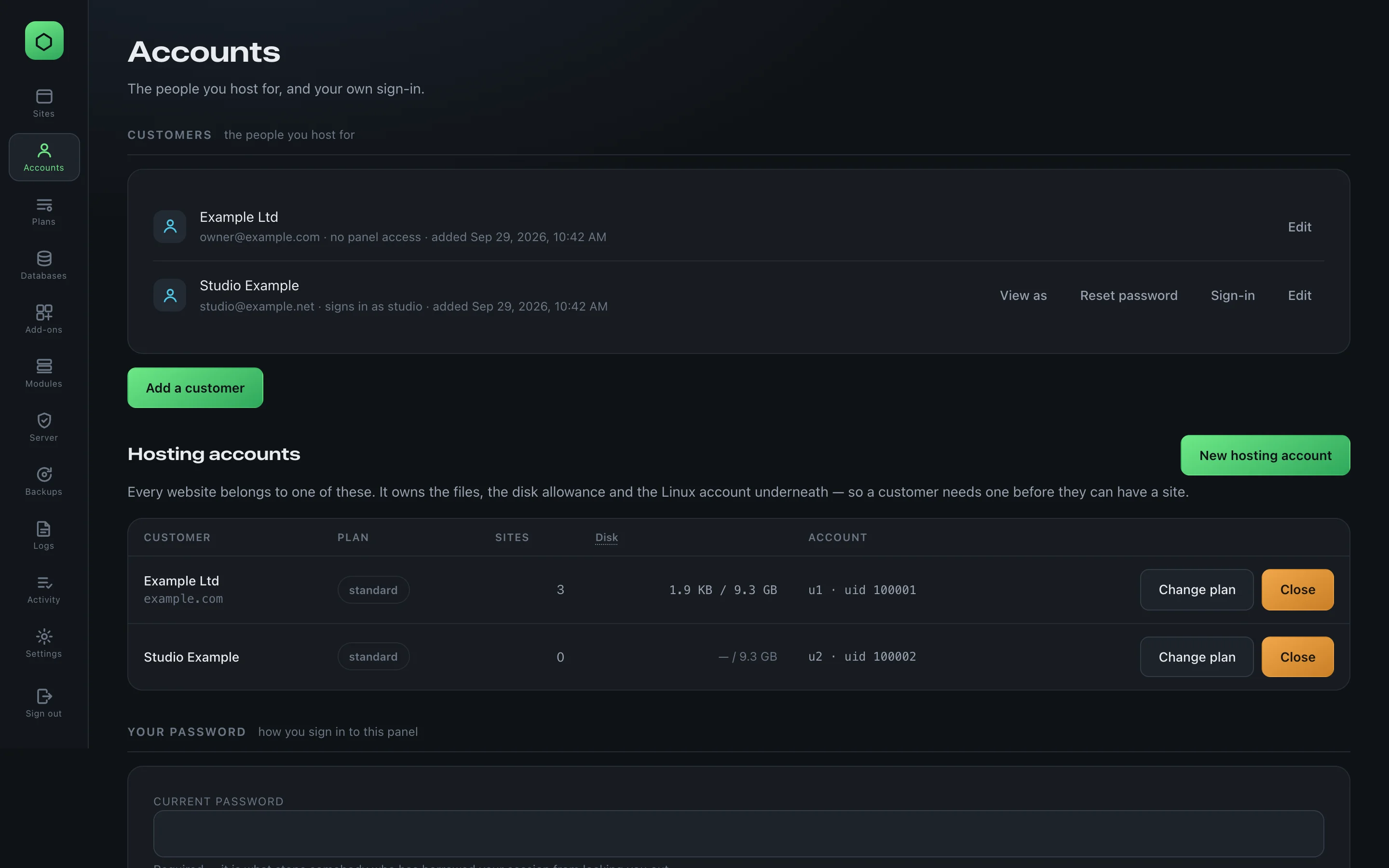Click the ACCOUNT column header
This screenshot has height=868, width=1389.
[837, 537]
